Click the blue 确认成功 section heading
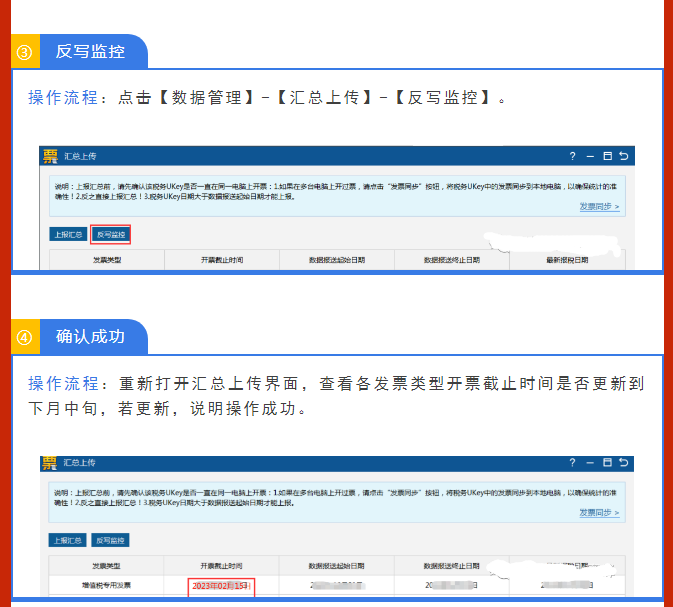 point(91,337)
